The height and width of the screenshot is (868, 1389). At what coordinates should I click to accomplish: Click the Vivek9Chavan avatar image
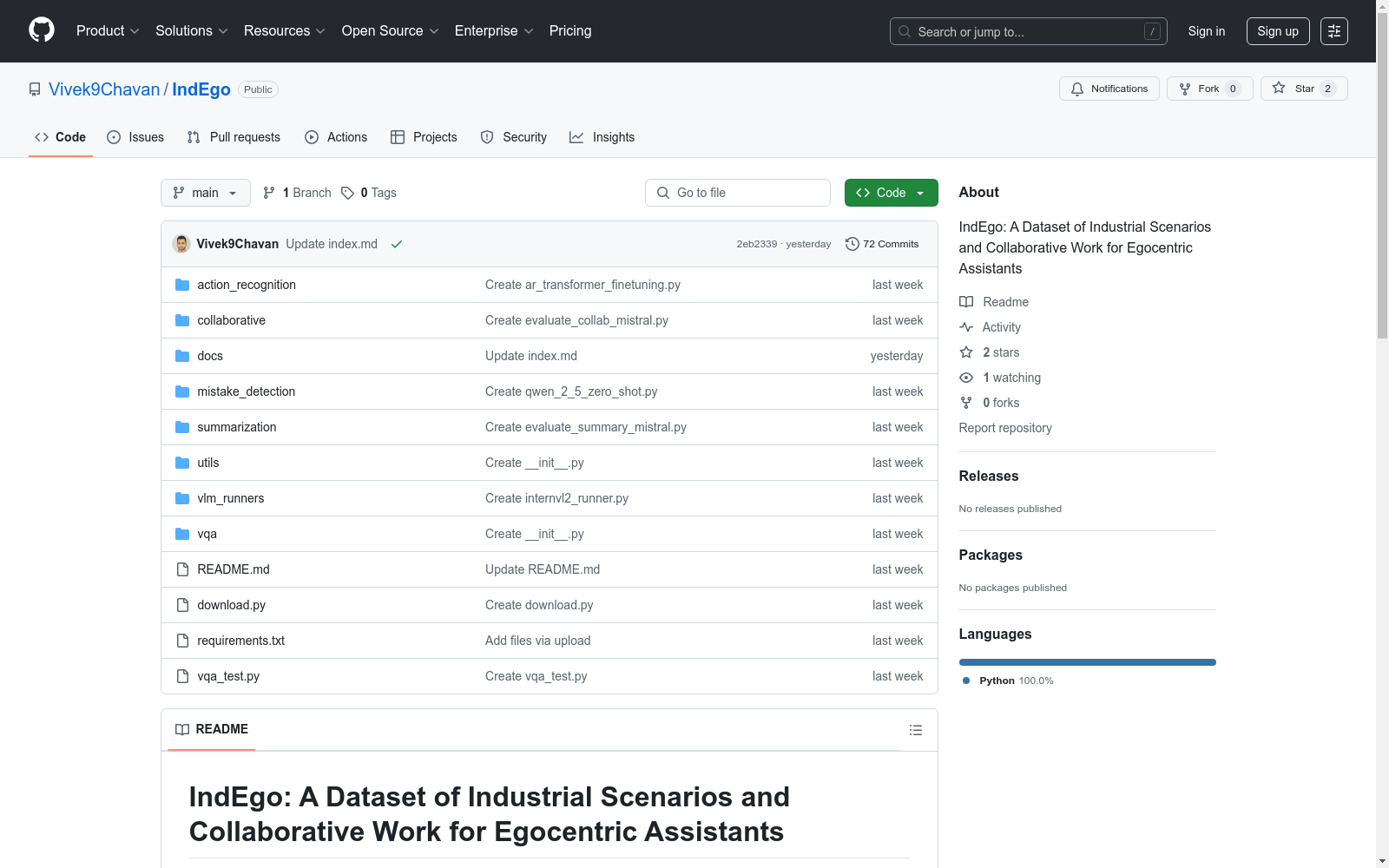(x=181, y=244)
